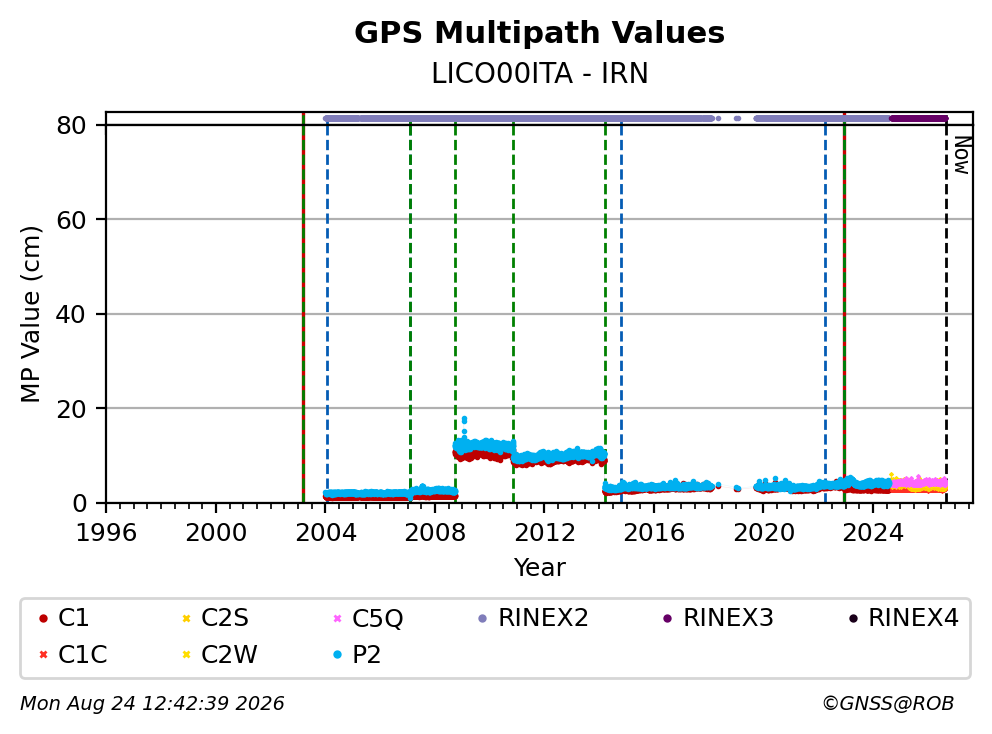992x734 pixels.
Task: Click the P2 blue legend marker
Action: click(337, 655)
